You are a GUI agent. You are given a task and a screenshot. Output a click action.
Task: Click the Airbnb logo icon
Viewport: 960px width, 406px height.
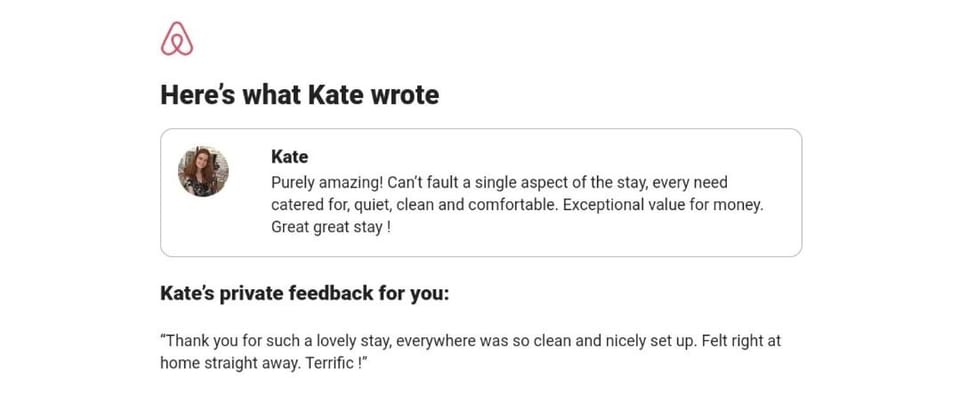pos(176,39)
